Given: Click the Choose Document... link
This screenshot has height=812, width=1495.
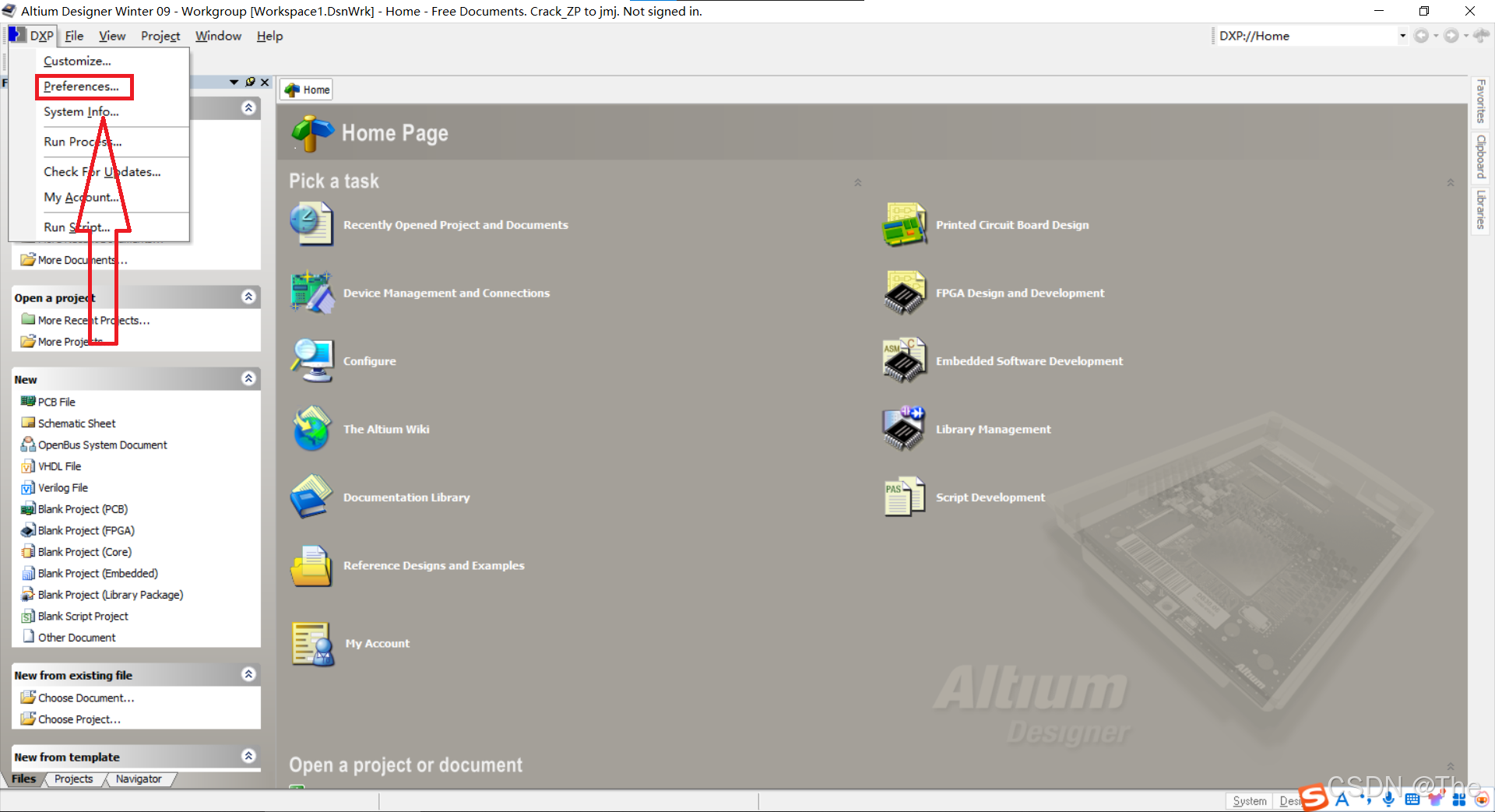Looking at the screenshot, I should point(86,698).
